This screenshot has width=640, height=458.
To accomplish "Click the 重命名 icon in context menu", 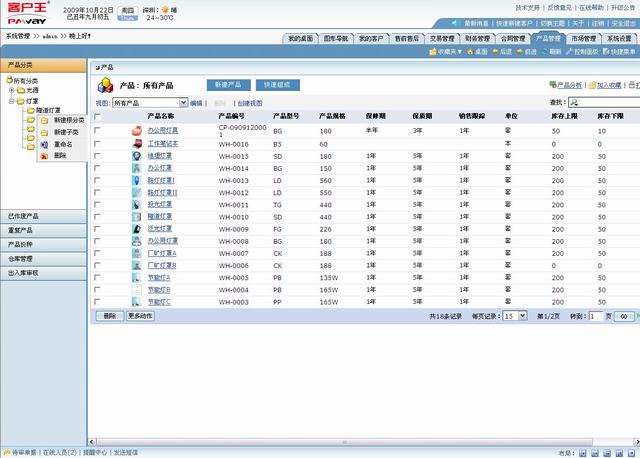I will coord(44,143).
